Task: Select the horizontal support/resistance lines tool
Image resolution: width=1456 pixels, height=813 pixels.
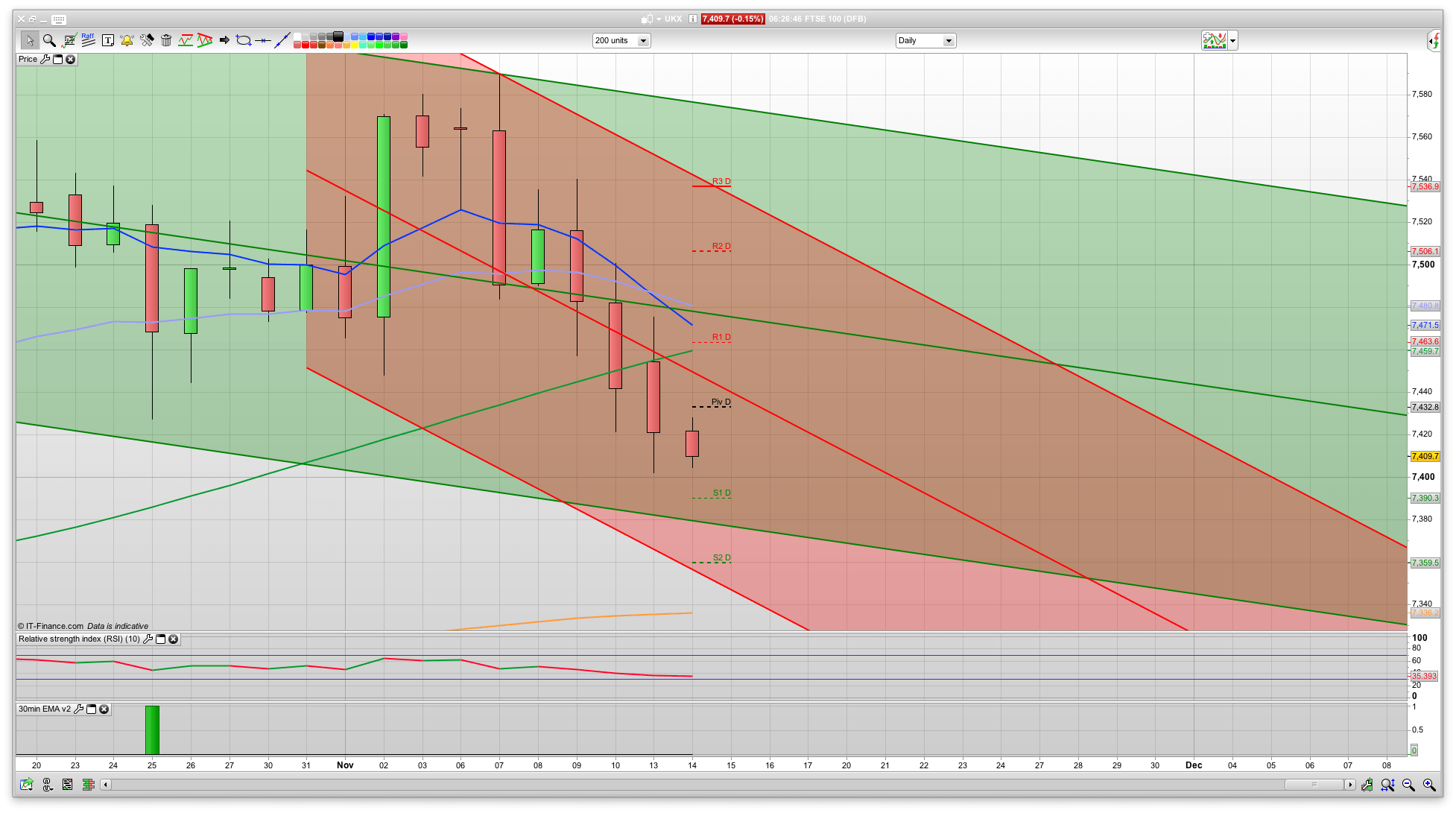Action: [186, 40]
